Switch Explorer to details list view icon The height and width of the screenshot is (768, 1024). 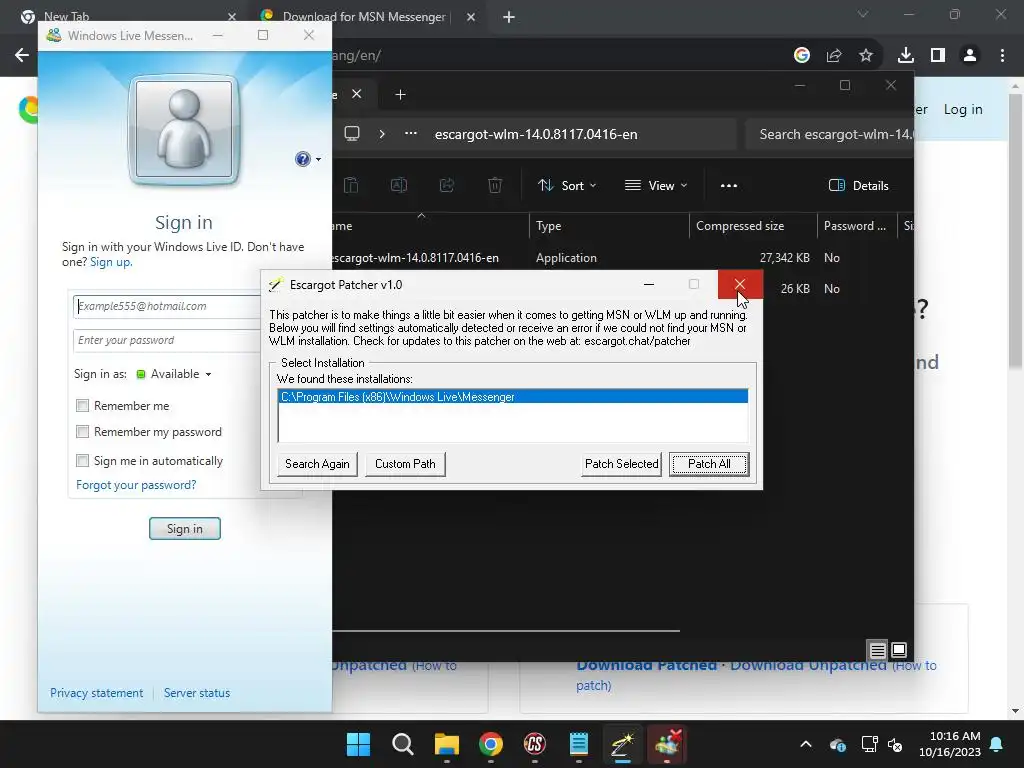[x=878, y=650]
